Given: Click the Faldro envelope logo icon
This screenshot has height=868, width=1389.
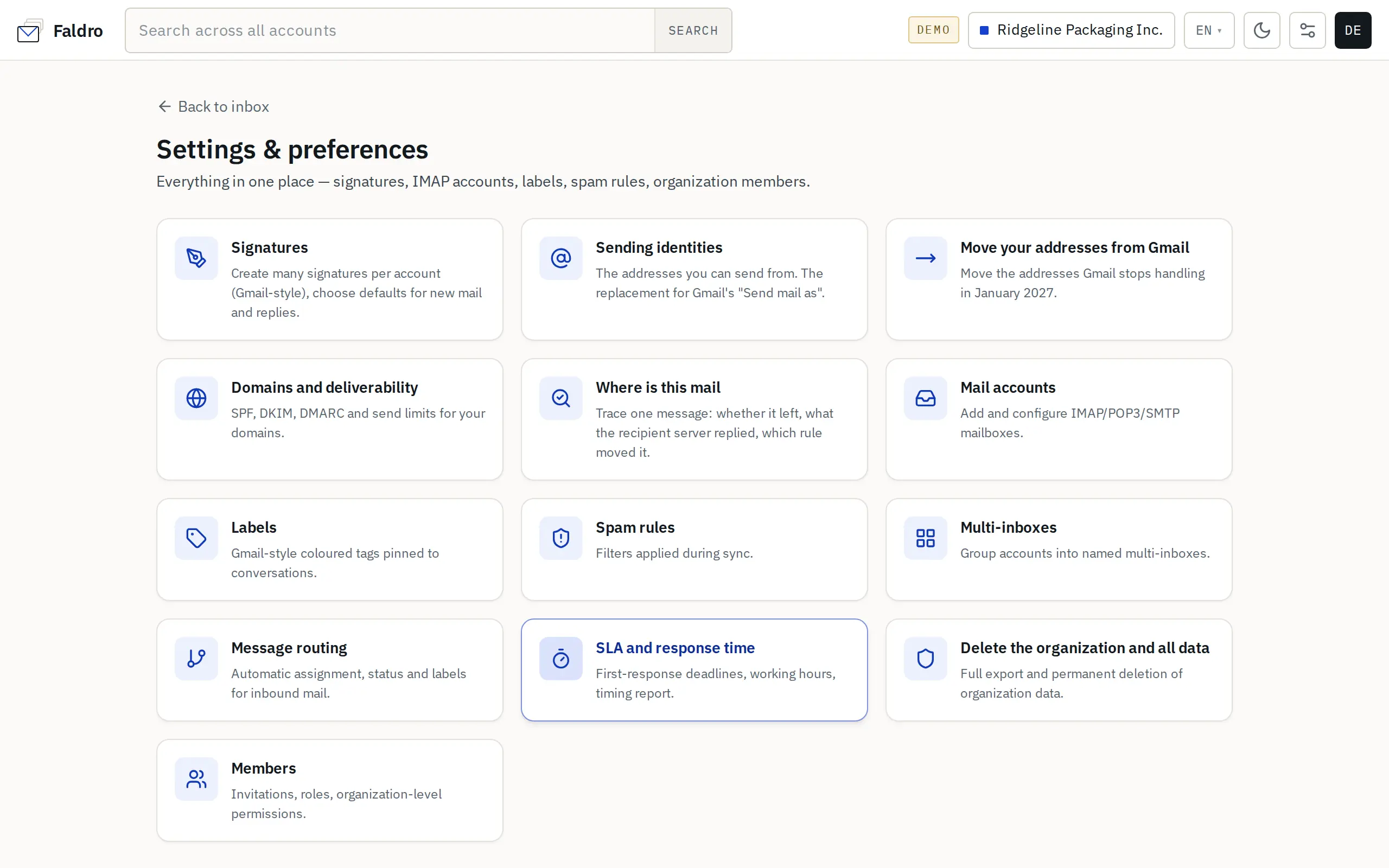Looking at the screenshot, I should click(x=30, y=31).
